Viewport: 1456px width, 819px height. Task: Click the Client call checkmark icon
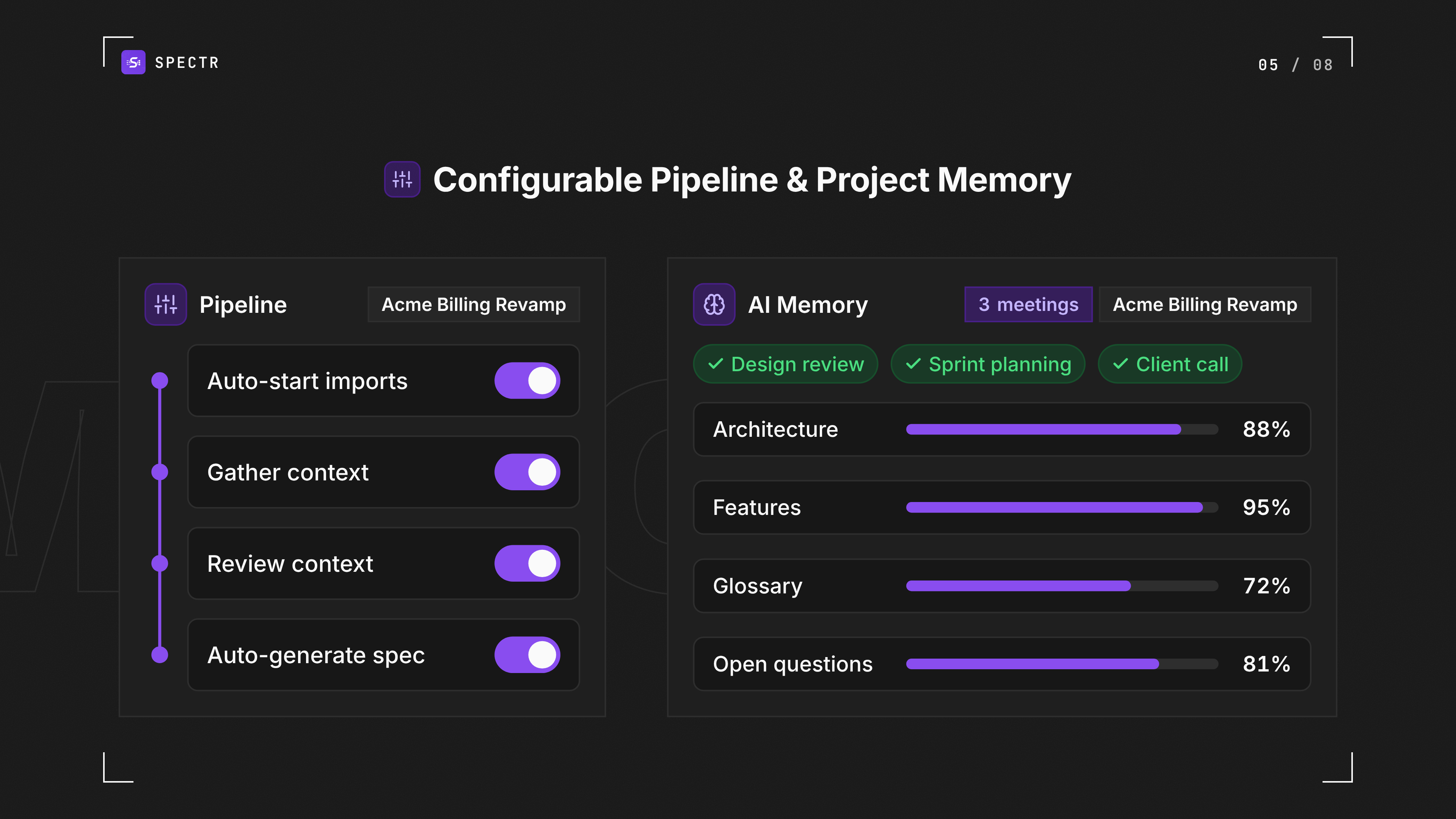[x=1120, y=364]
